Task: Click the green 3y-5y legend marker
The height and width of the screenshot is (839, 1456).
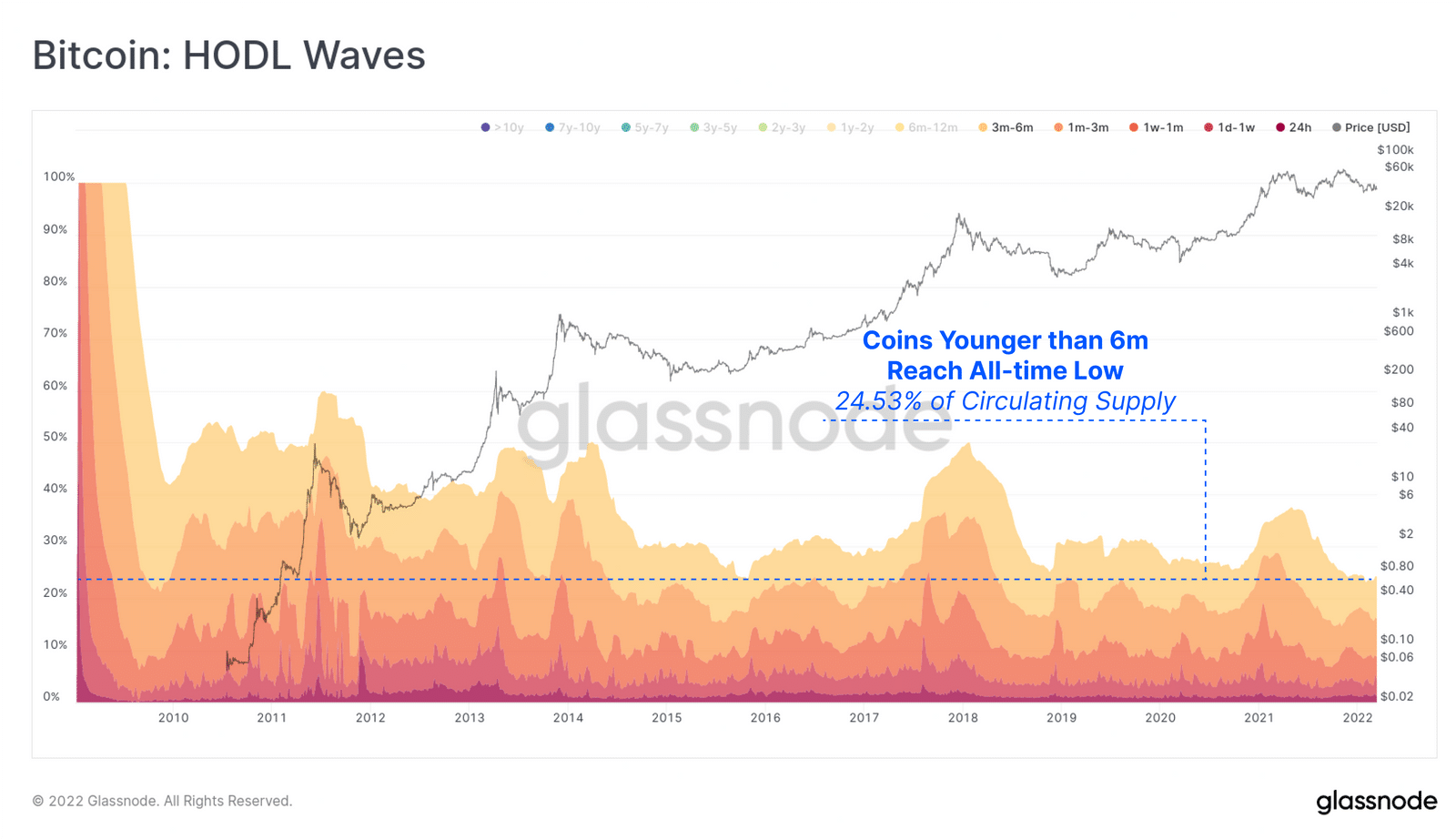Action: tap(694, 127)
